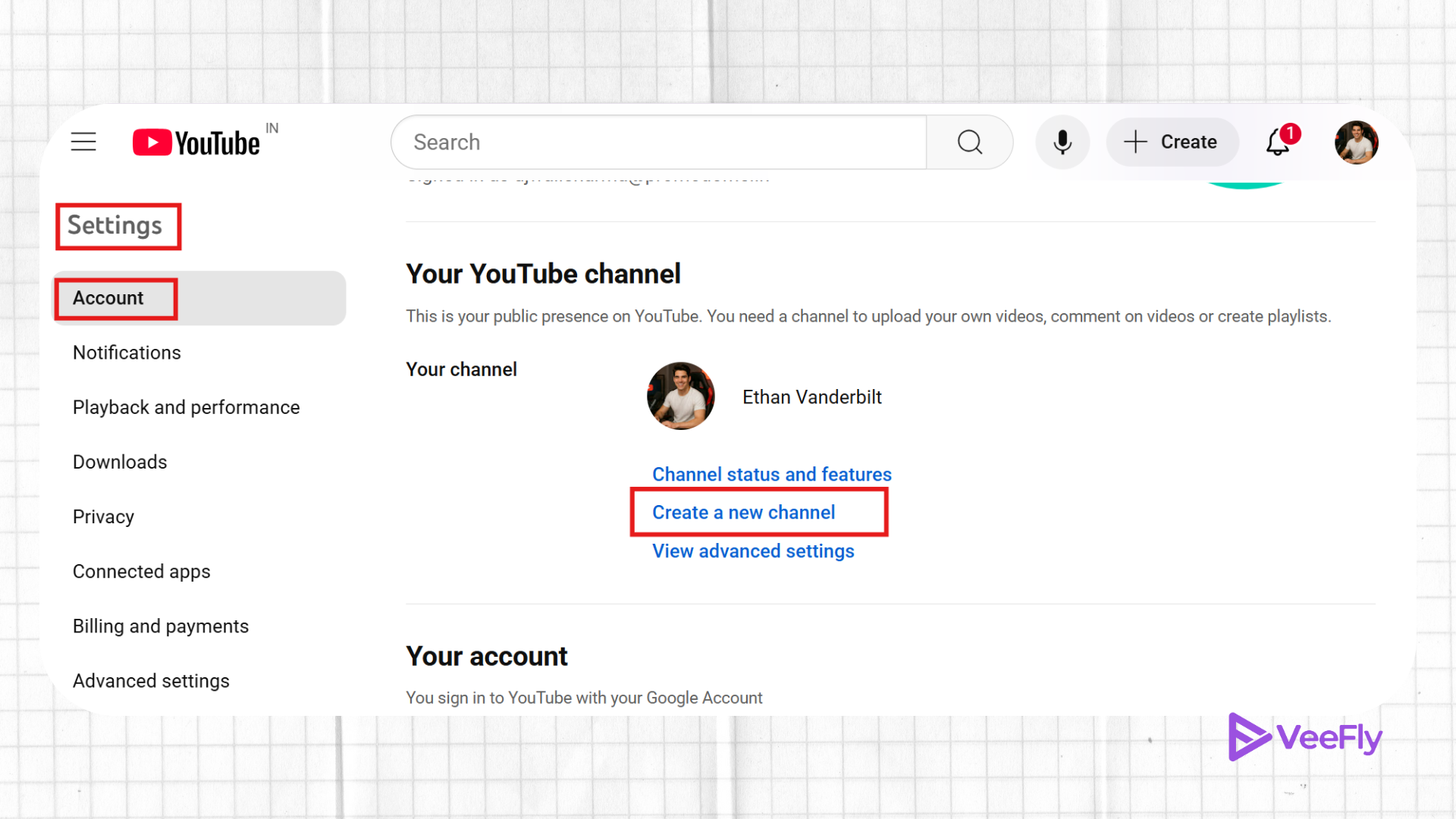Open Billing and payments settings

coord(160,626)
